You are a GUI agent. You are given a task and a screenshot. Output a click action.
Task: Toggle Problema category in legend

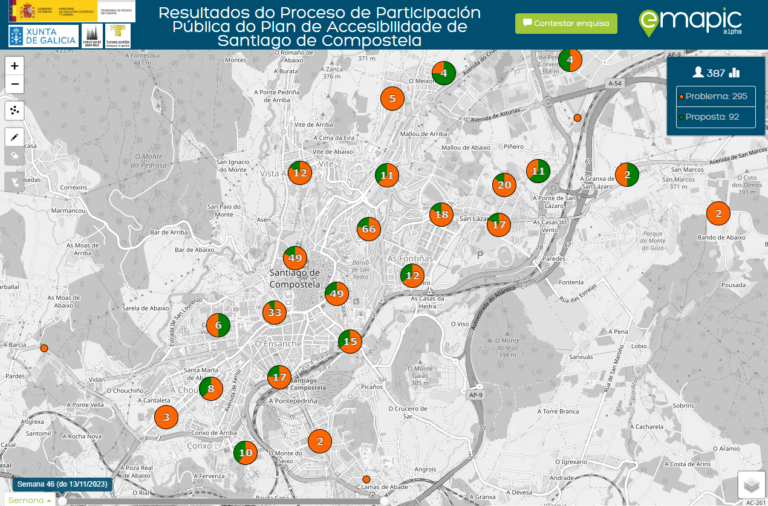714,96
